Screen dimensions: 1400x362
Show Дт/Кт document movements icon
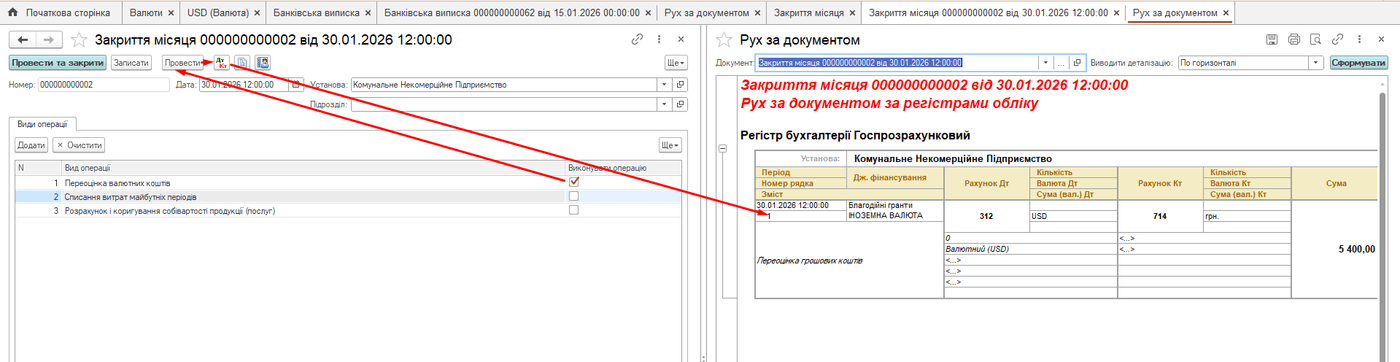tap(221, 62)
